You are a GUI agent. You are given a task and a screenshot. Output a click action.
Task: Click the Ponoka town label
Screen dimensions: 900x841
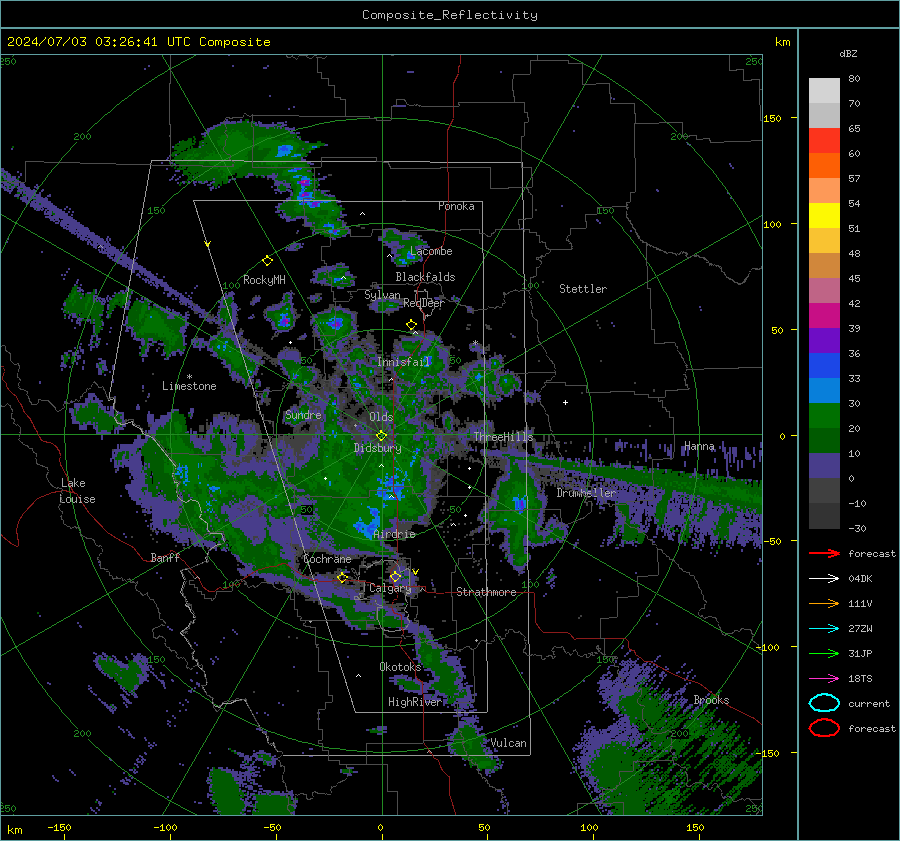[456, 206]
